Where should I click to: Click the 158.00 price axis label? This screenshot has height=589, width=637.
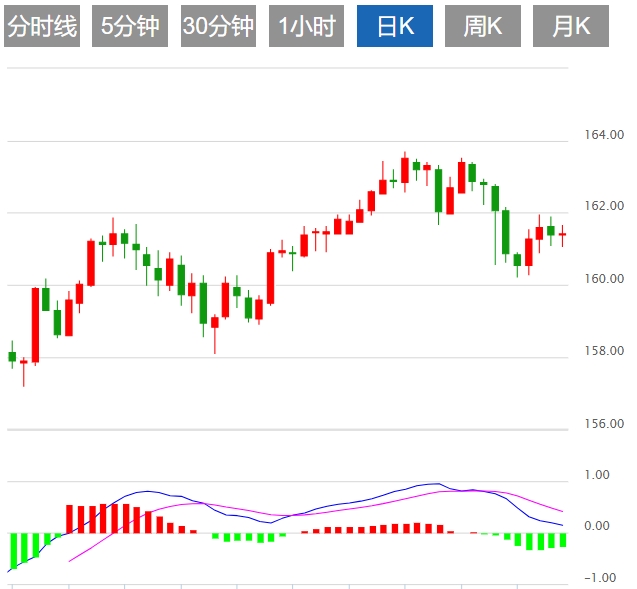602,351
